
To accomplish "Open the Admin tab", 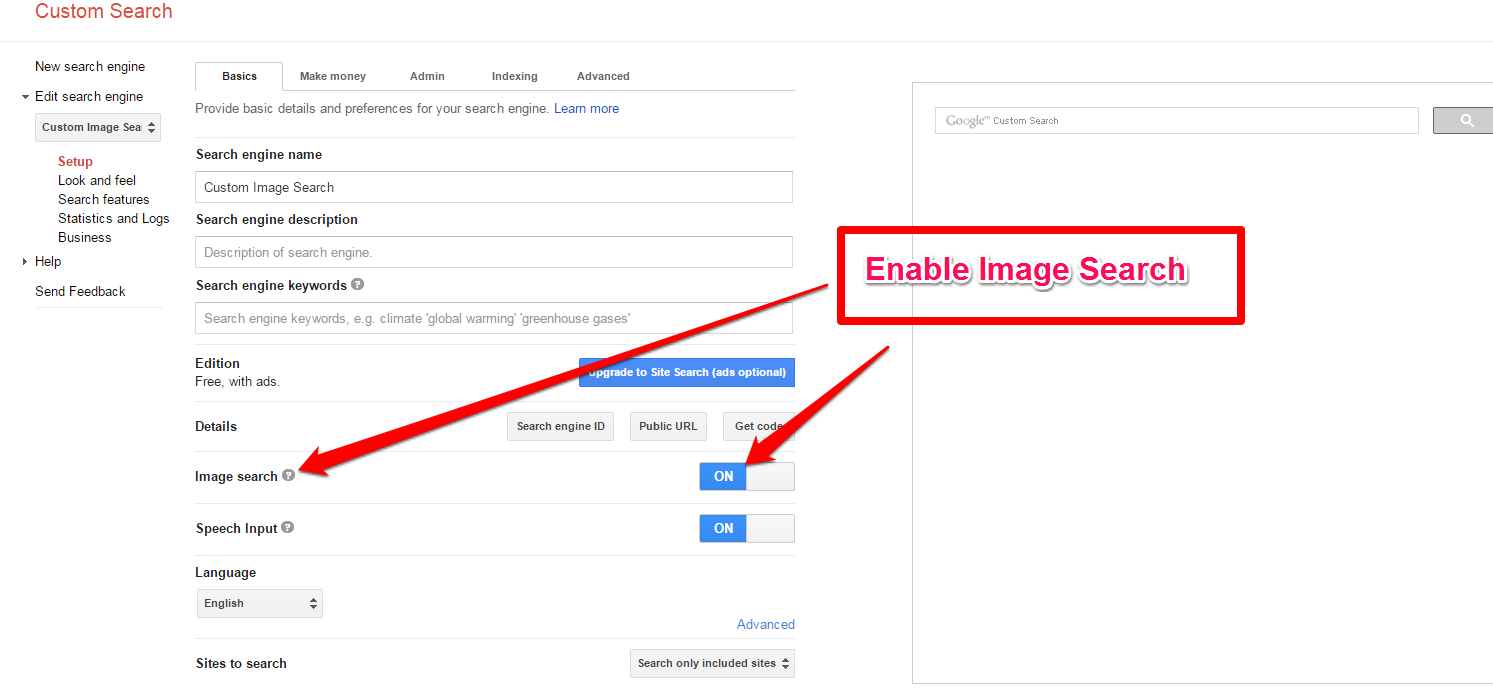I will tap(428, 76).
